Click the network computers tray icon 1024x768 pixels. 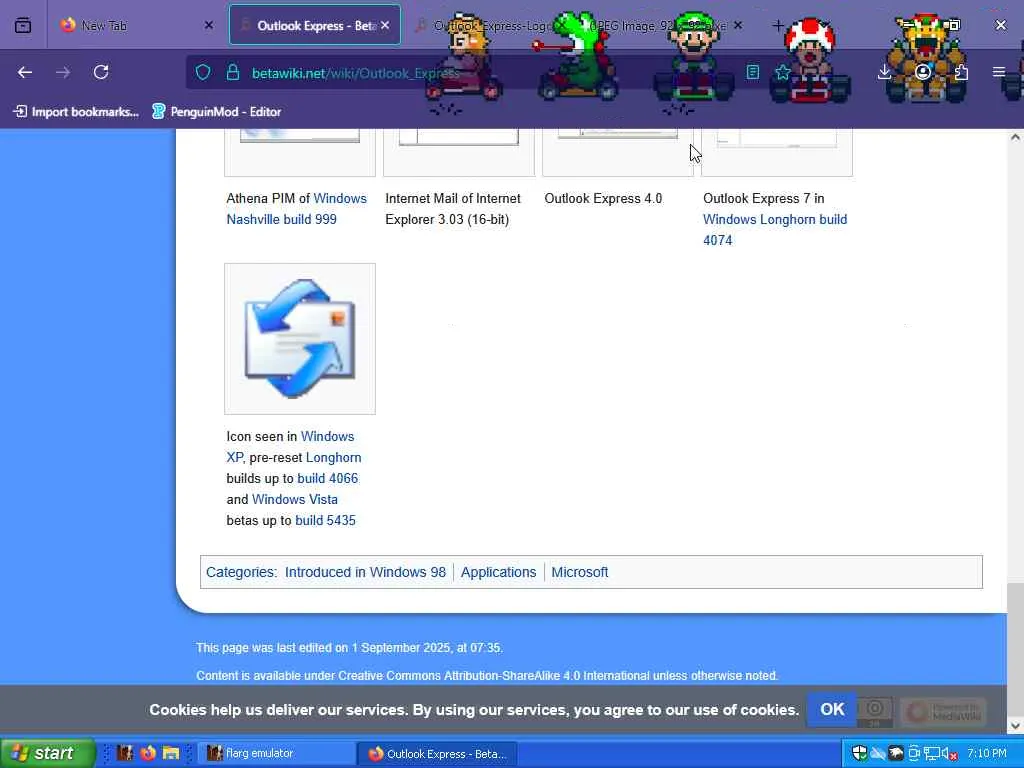pyautogui.click(x=932, y=754)
